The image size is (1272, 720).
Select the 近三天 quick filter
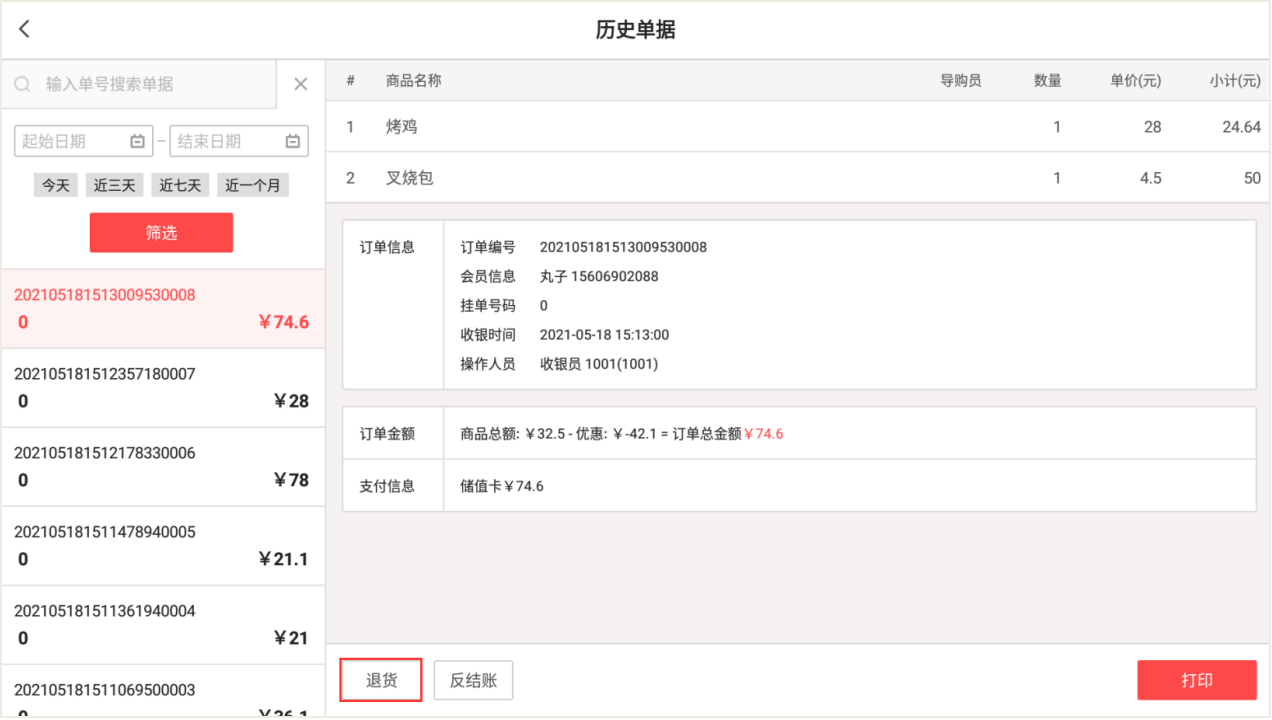(x=113, y=185)
